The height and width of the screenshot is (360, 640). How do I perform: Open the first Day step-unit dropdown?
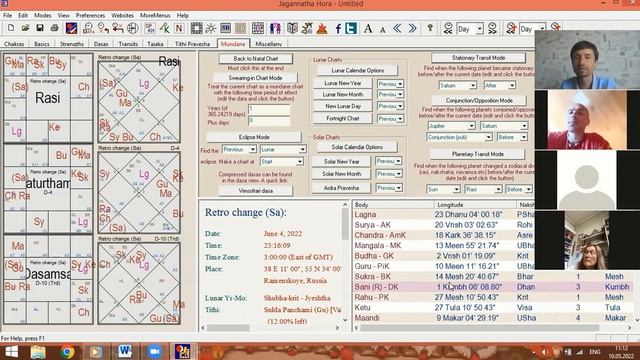pyautogui.click(x=480, y=29)
